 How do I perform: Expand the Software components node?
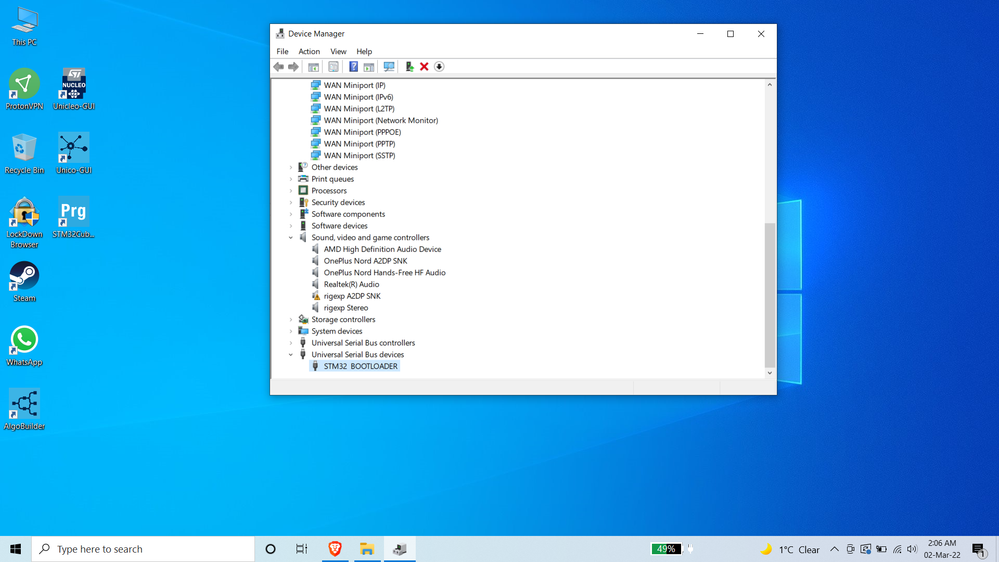coord(291,214)
